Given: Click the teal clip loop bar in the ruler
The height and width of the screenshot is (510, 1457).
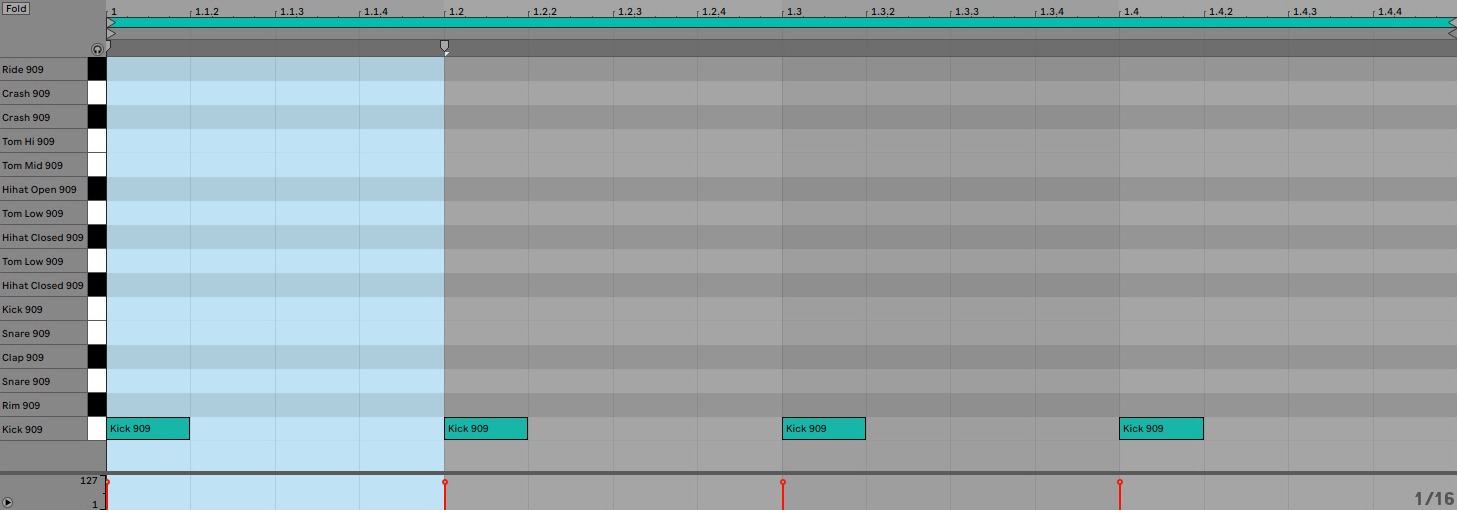Looking at the screenshot, I should (780, 22).
